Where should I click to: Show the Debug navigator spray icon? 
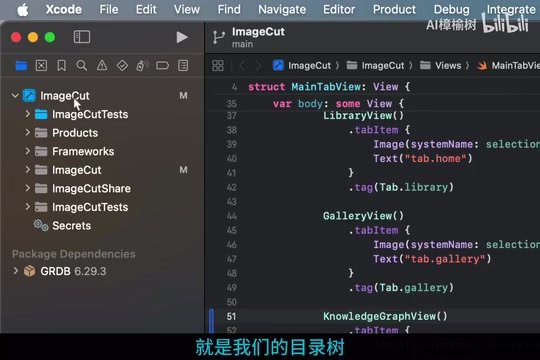[142, 65]
